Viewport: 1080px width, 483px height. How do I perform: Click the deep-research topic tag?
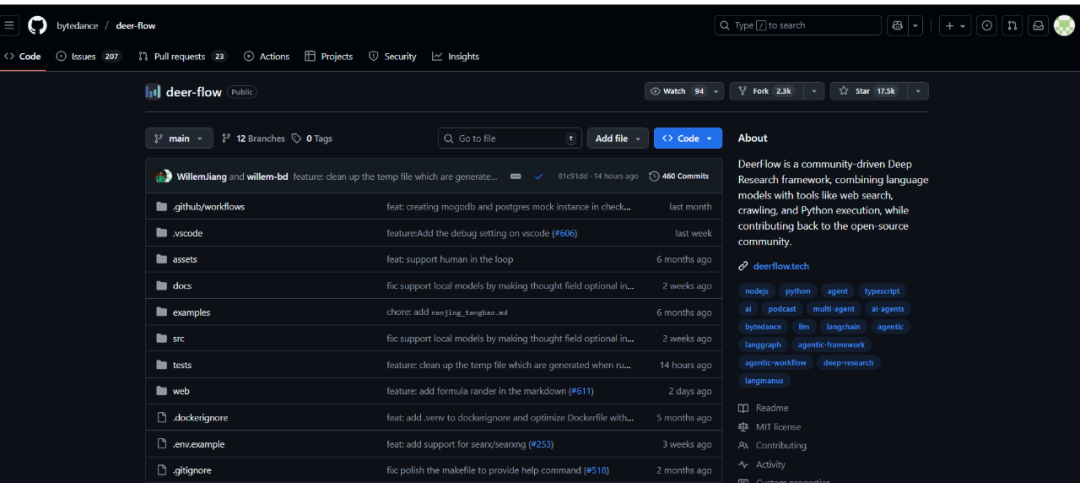[x=848, y=362]
